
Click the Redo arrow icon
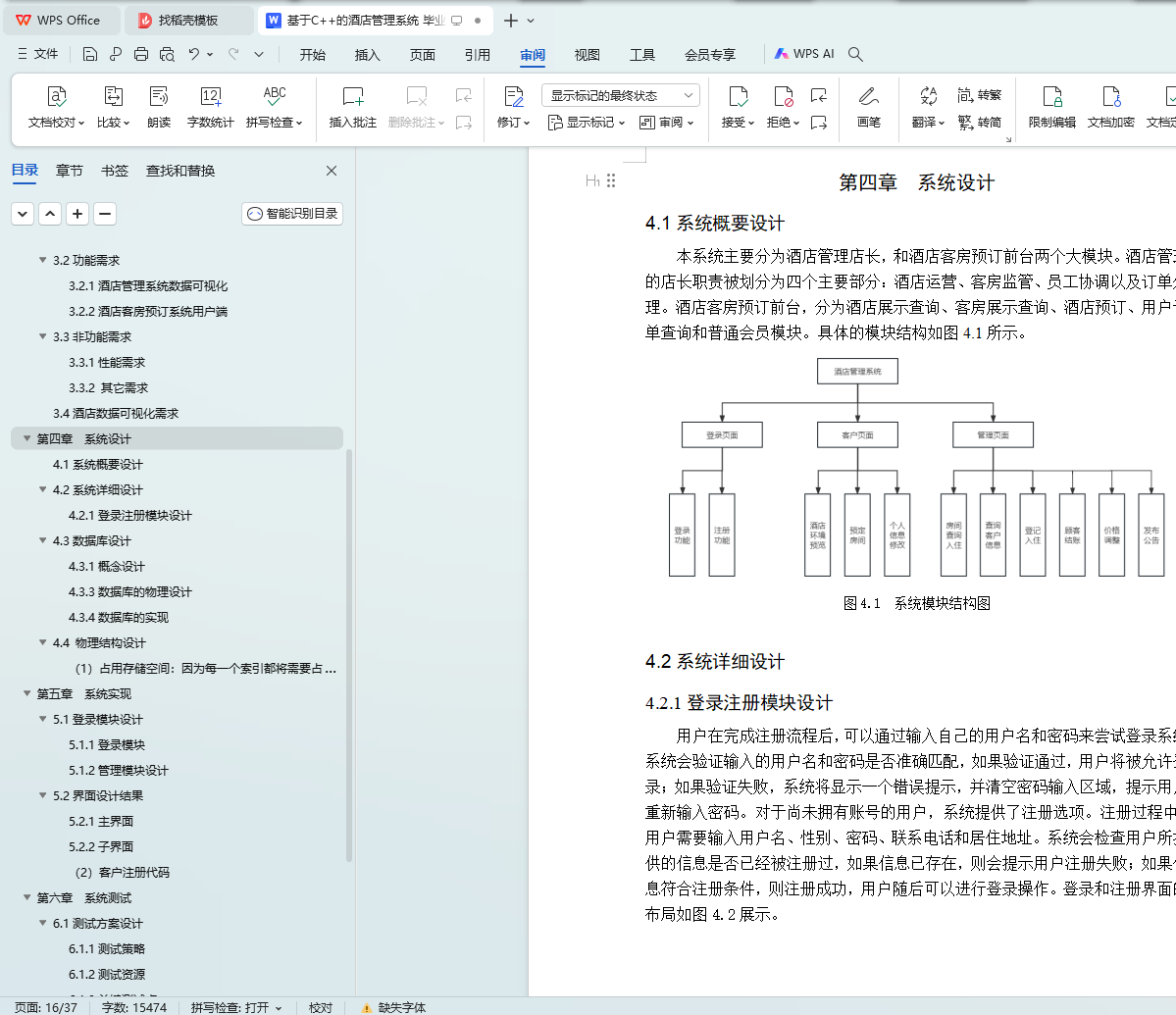(233, 54)
